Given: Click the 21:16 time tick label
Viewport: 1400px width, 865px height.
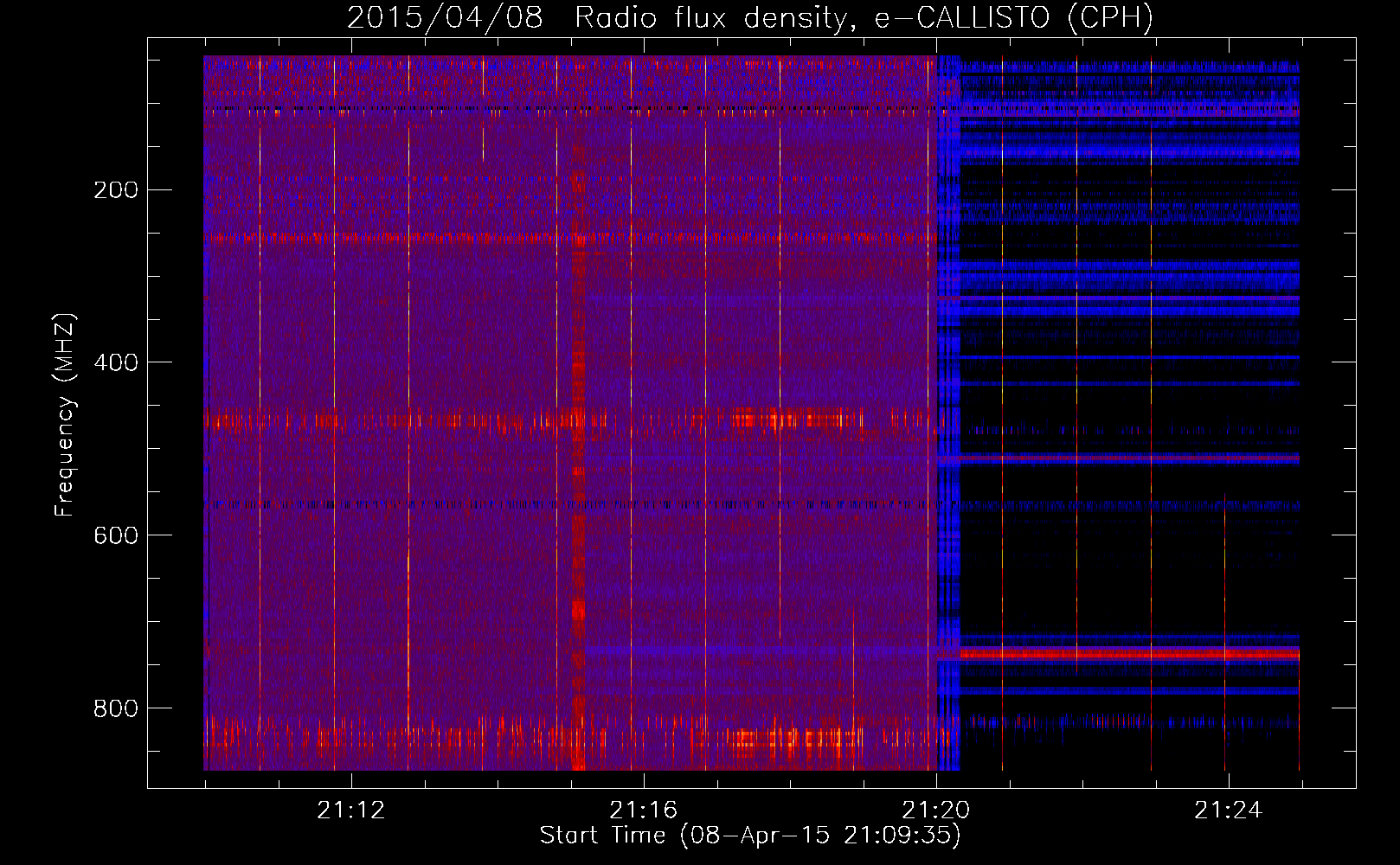Looking at the screenshot, I should (x=643, y=811).
